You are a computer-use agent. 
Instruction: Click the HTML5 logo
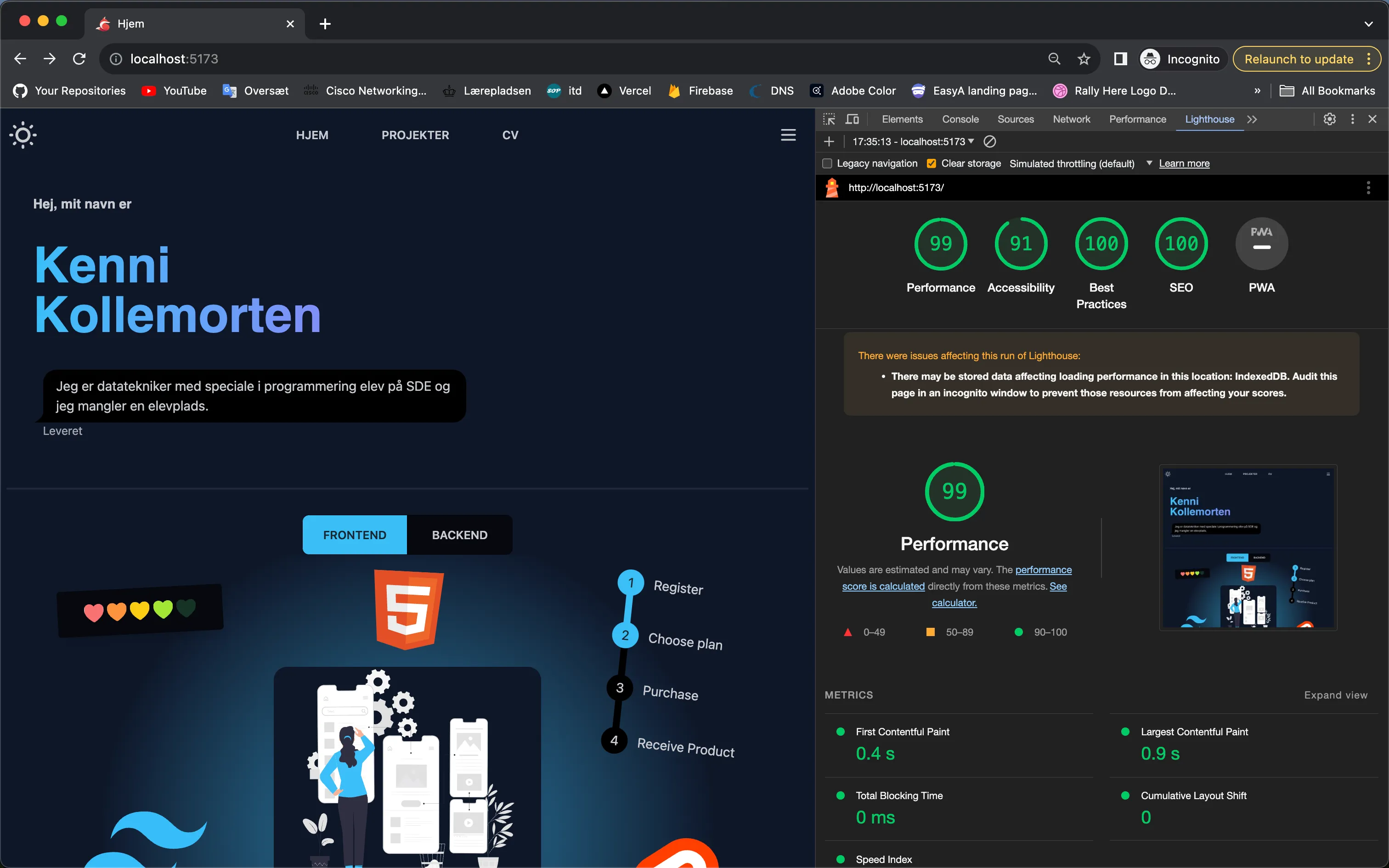(x=409, y=609)
